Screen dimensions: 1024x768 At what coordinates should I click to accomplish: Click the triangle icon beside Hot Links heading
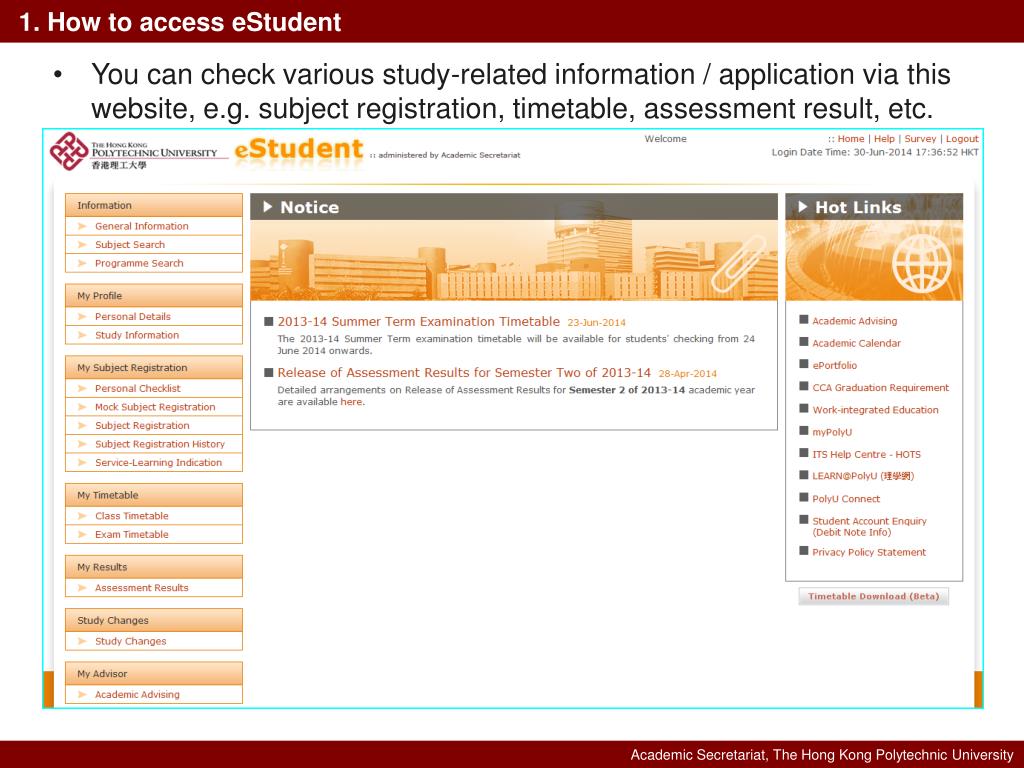[x=803, y=207]
